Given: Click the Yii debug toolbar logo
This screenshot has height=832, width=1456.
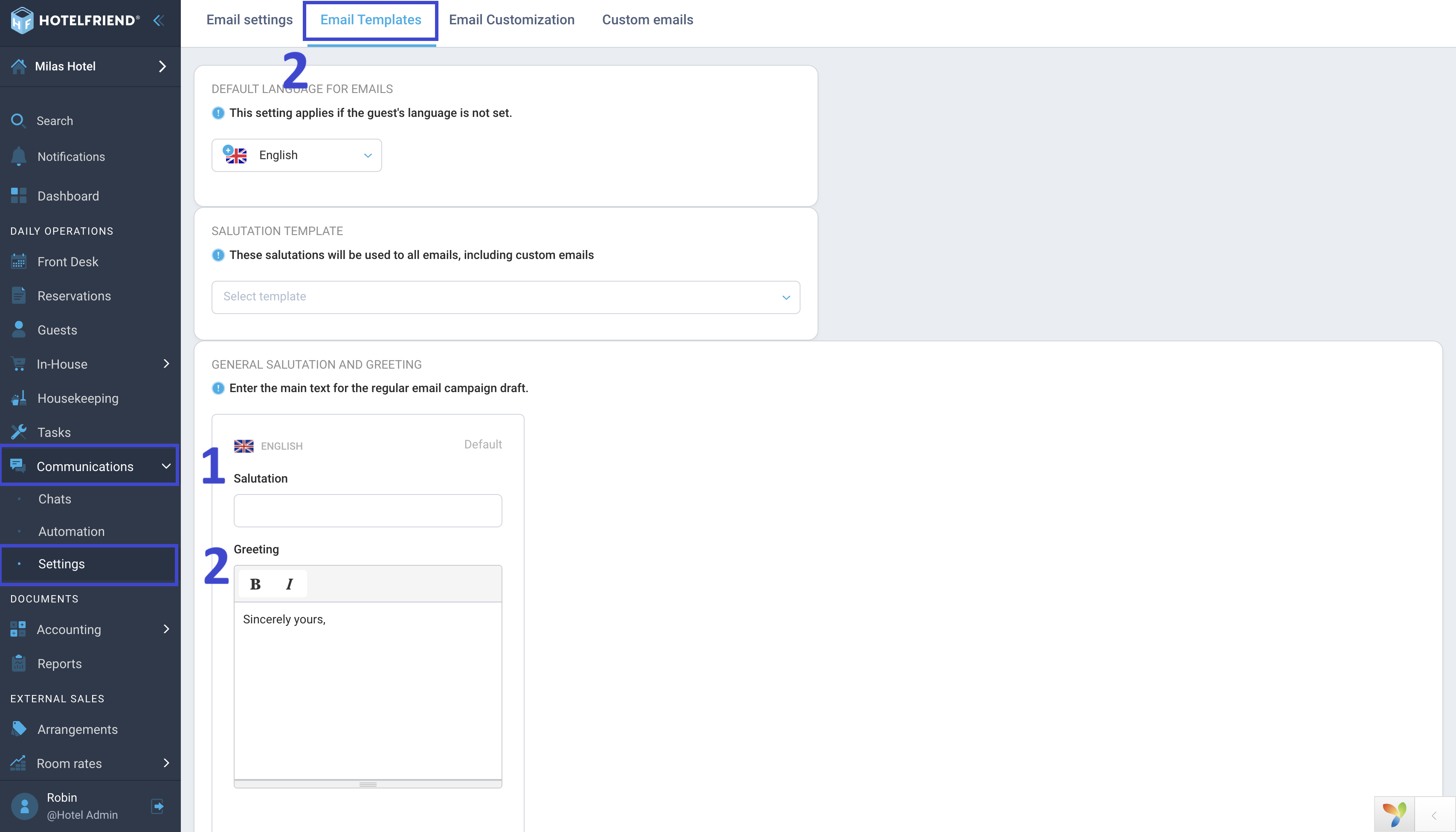Looking at the screenshot, I should [x=1394, y=814].
